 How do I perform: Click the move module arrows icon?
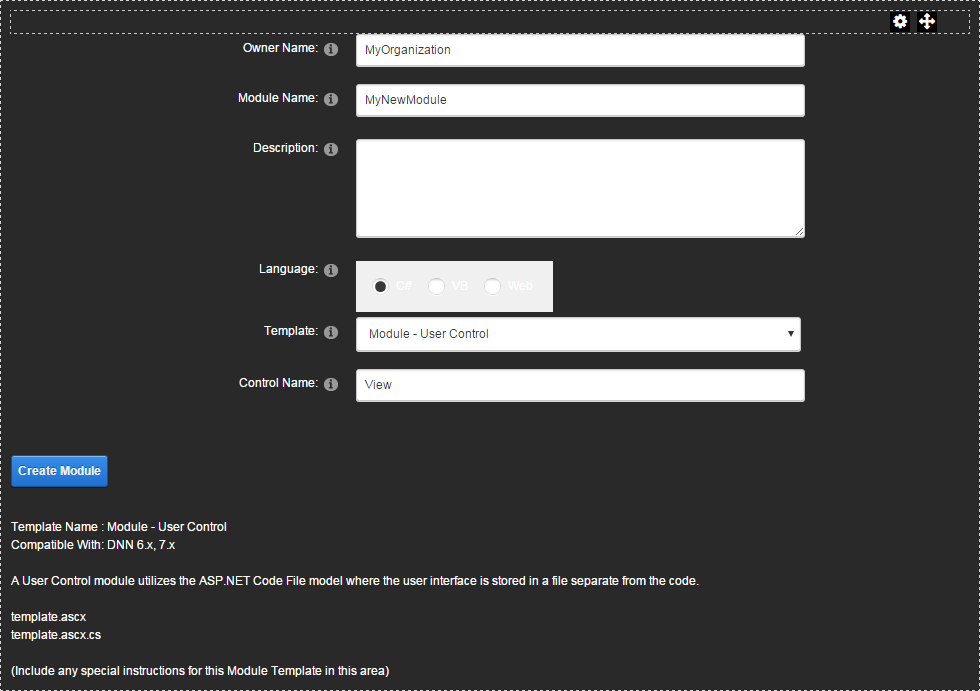(927, 22)
